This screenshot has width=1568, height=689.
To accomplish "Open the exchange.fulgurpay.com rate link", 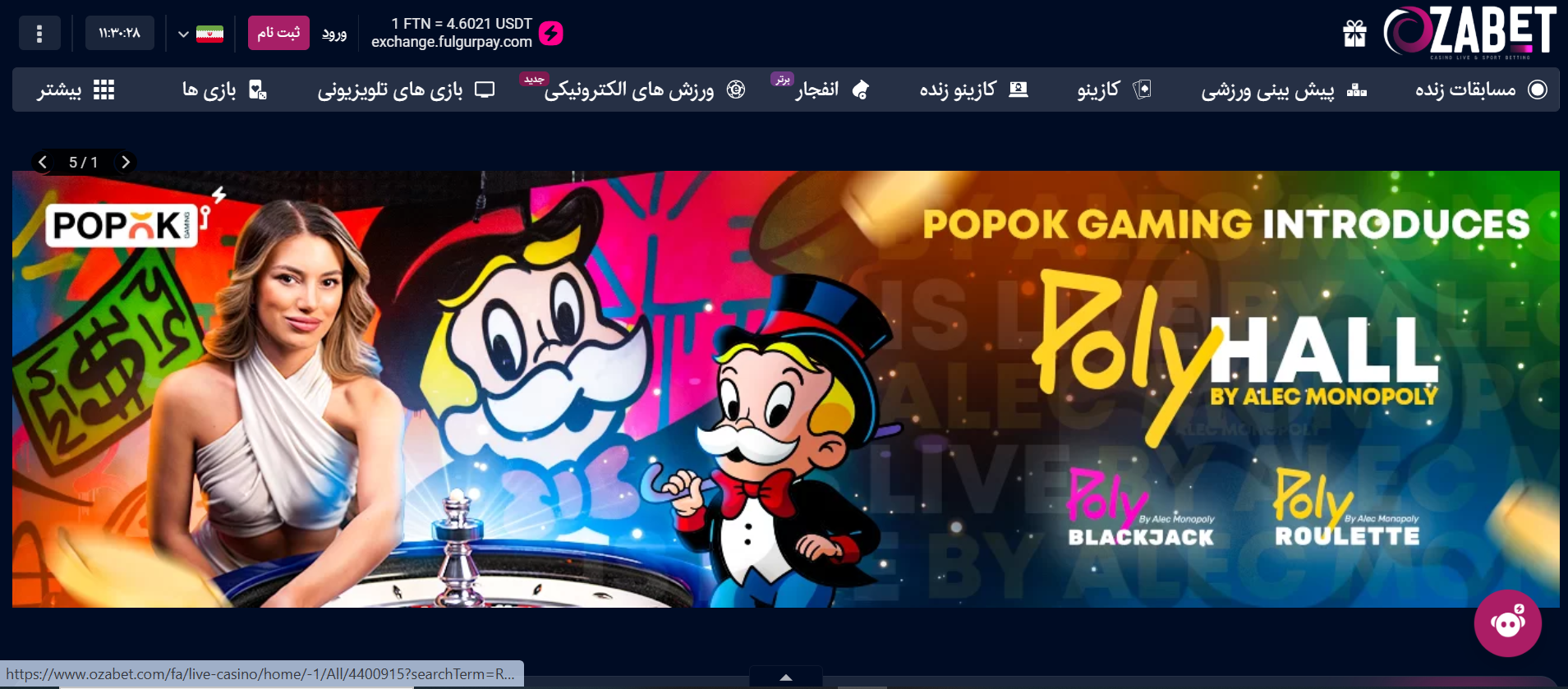I will coord(452,42).
